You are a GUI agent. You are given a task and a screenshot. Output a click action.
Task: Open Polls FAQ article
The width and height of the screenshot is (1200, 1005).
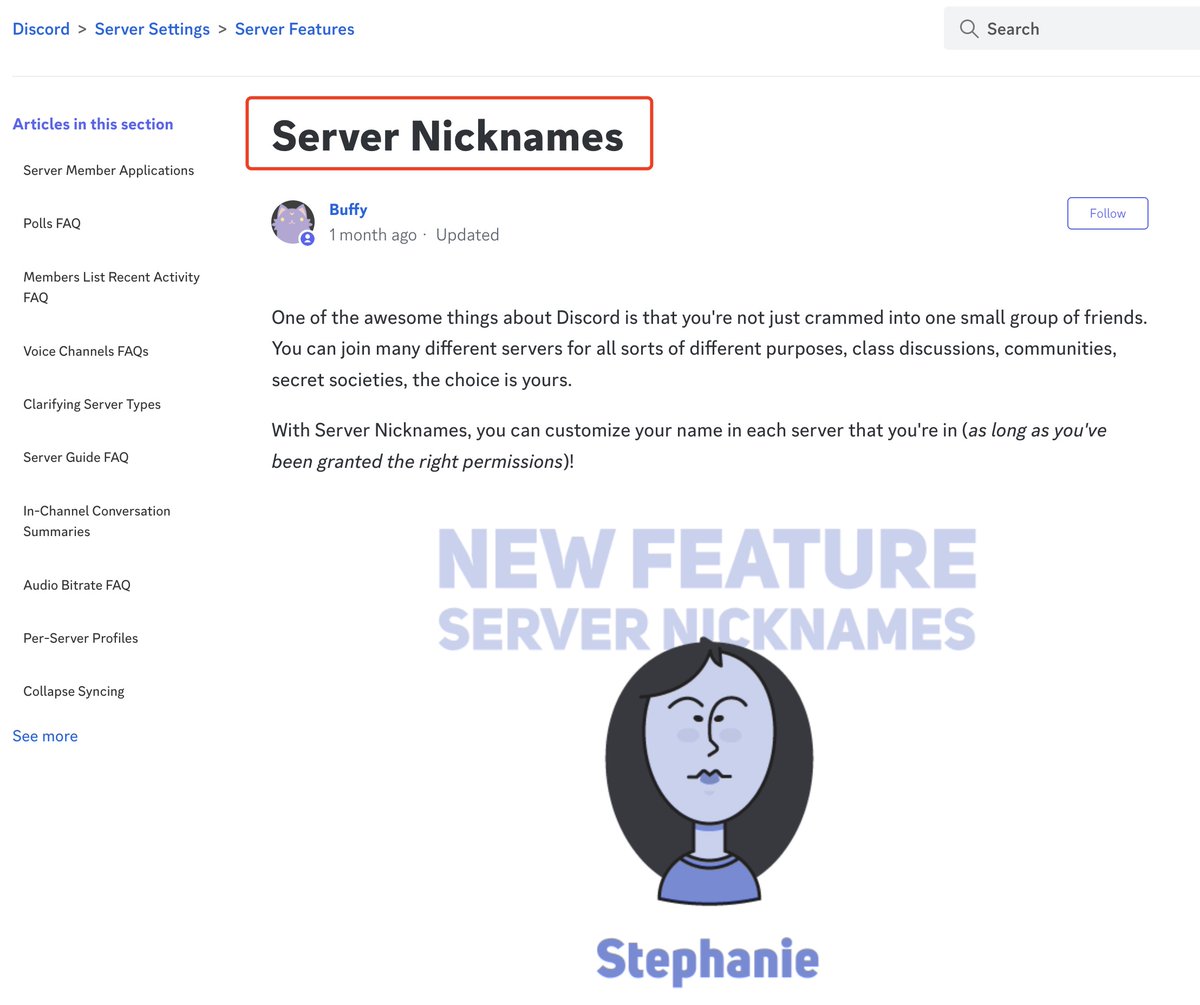pyautogui.click(x=52, y=224)
